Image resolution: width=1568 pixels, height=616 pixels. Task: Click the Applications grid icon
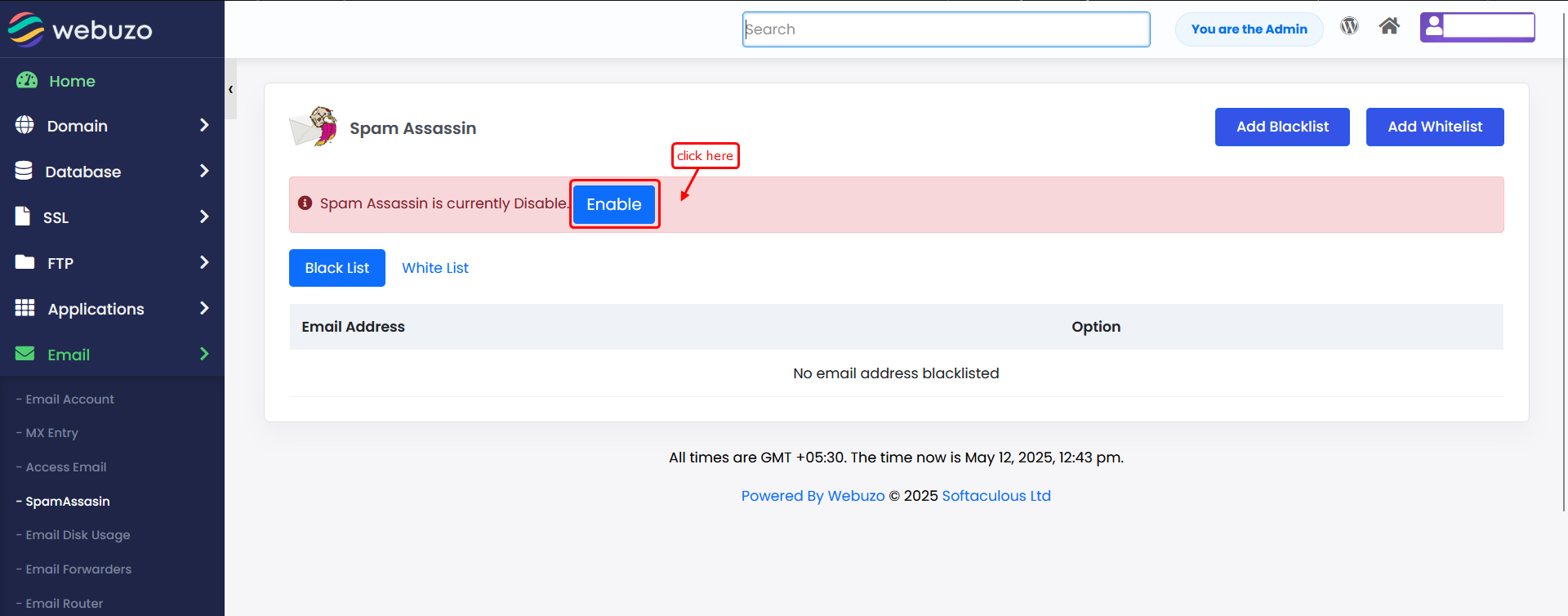click(25, 308)
